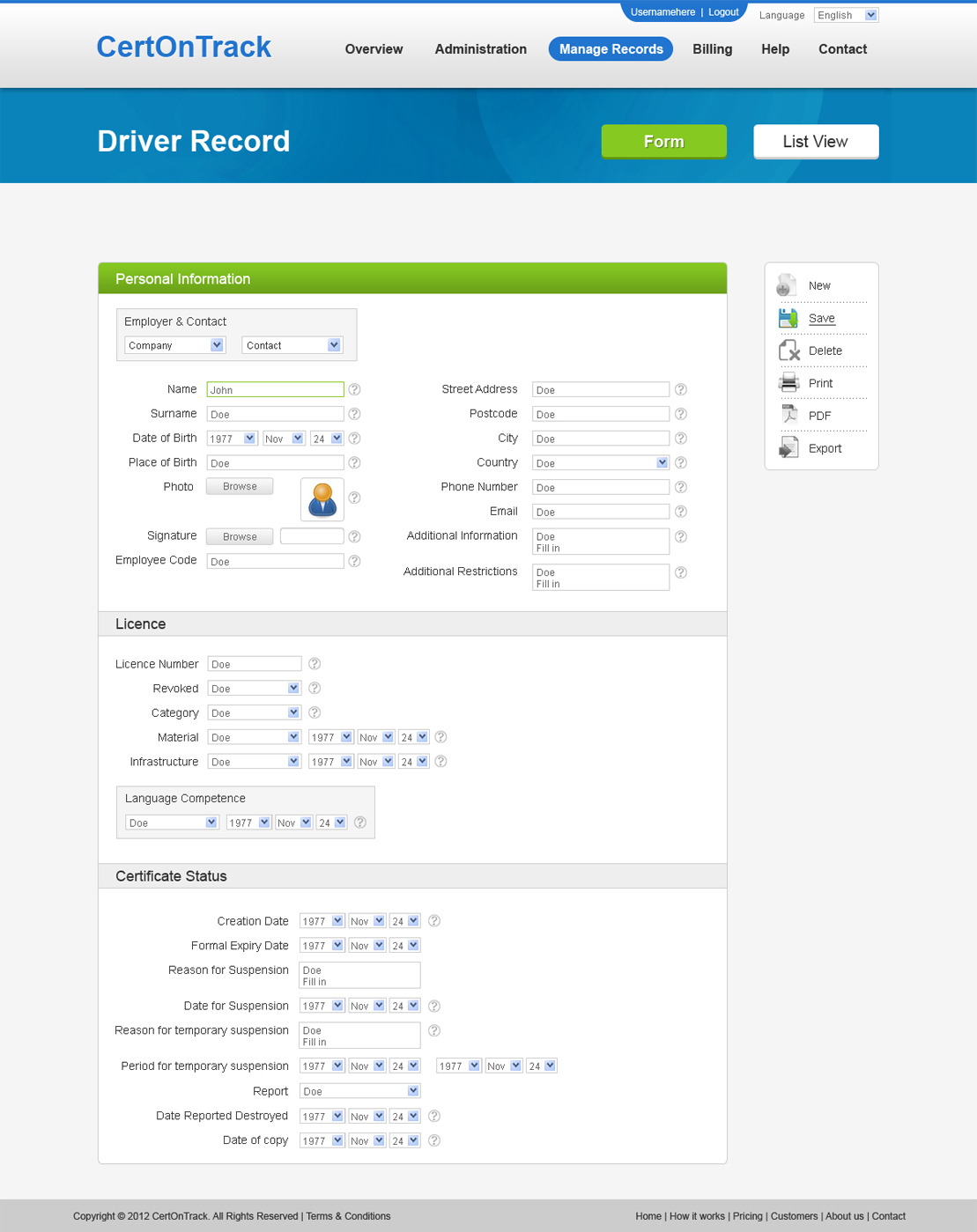The image size is (977, 1232).
Task: Click the Surname input field
Action: [x=275, y=414]
